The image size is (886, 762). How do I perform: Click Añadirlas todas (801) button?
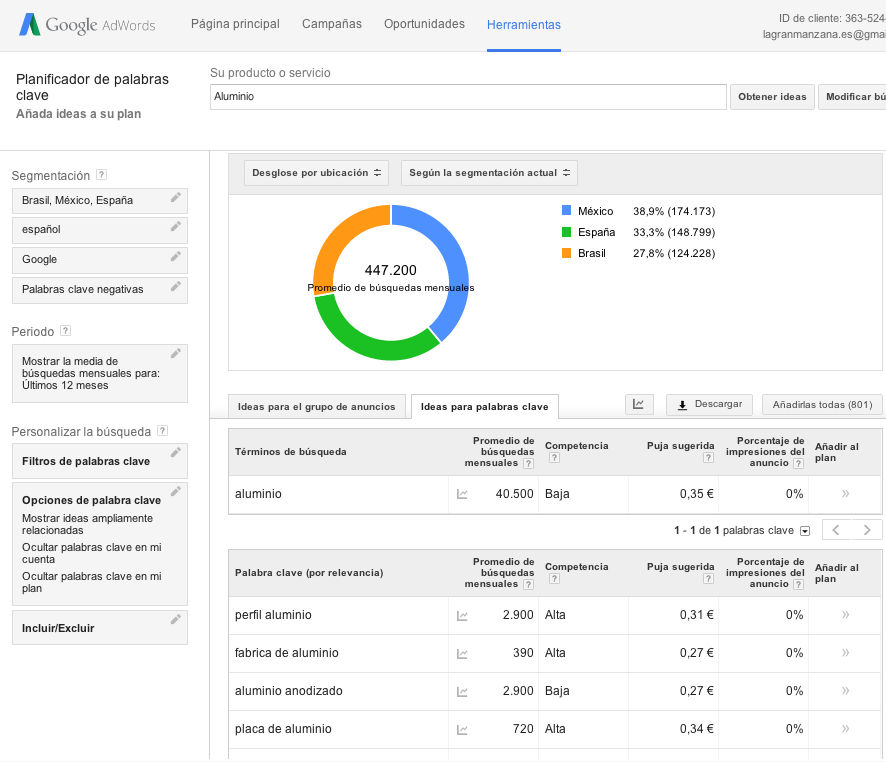[821, 404]
